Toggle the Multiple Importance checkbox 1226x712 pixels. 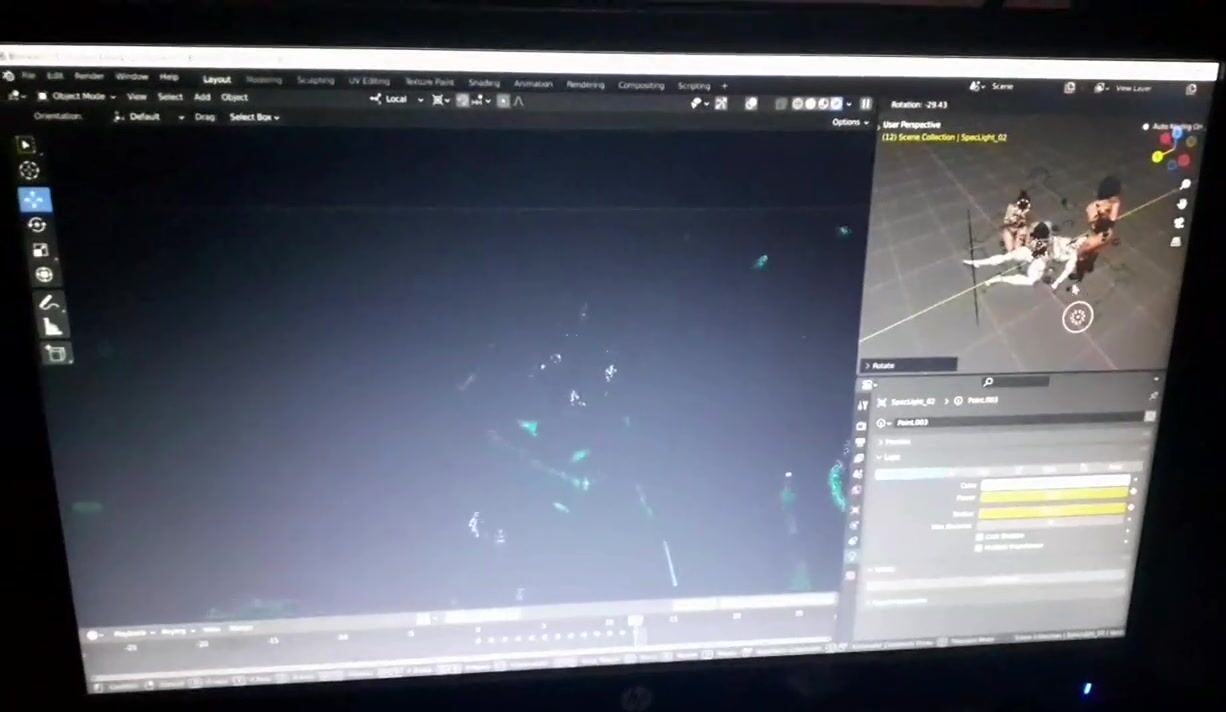(x=980, y=547)
